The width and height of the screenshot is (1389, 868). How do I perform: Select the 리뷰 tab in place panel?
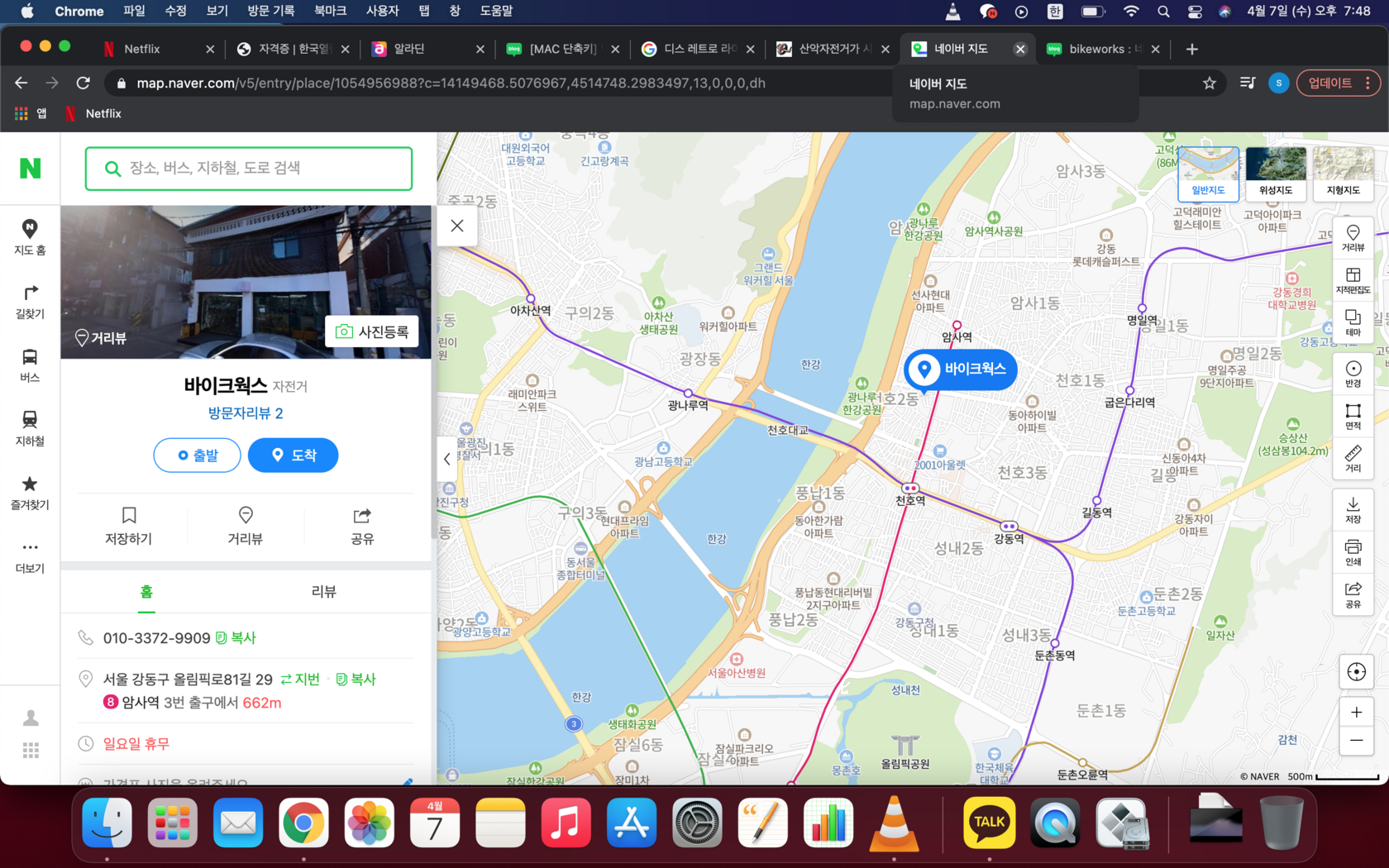coord(323,592)
